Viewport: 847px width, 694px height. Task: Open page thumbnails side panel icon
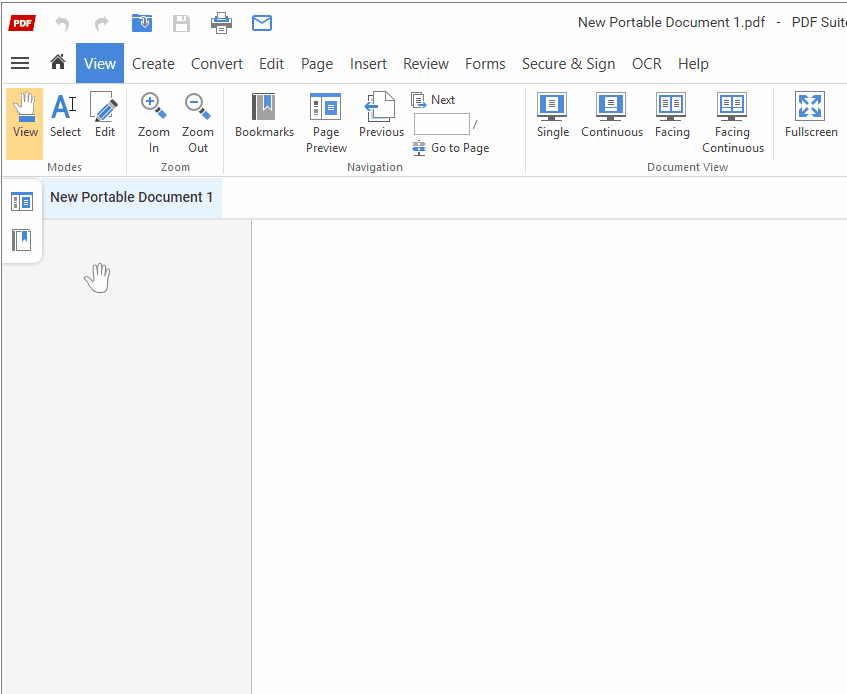pos(22,202)
